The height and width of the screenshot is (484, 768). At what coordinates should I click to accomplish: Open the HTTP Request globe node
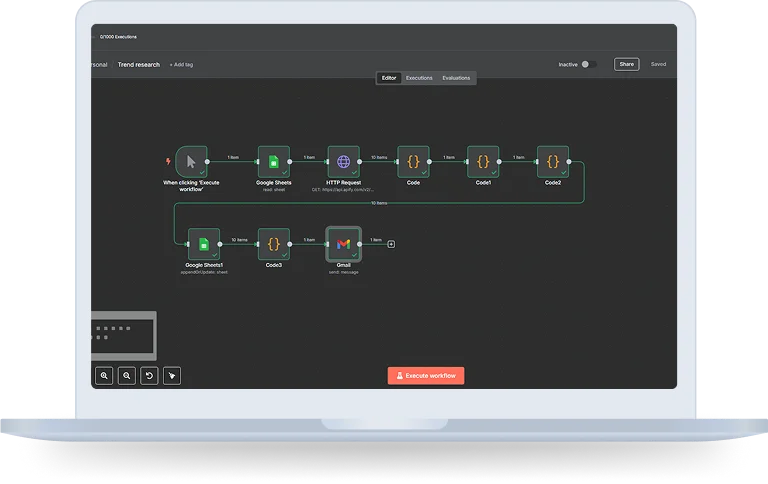(x=343, y=161)
